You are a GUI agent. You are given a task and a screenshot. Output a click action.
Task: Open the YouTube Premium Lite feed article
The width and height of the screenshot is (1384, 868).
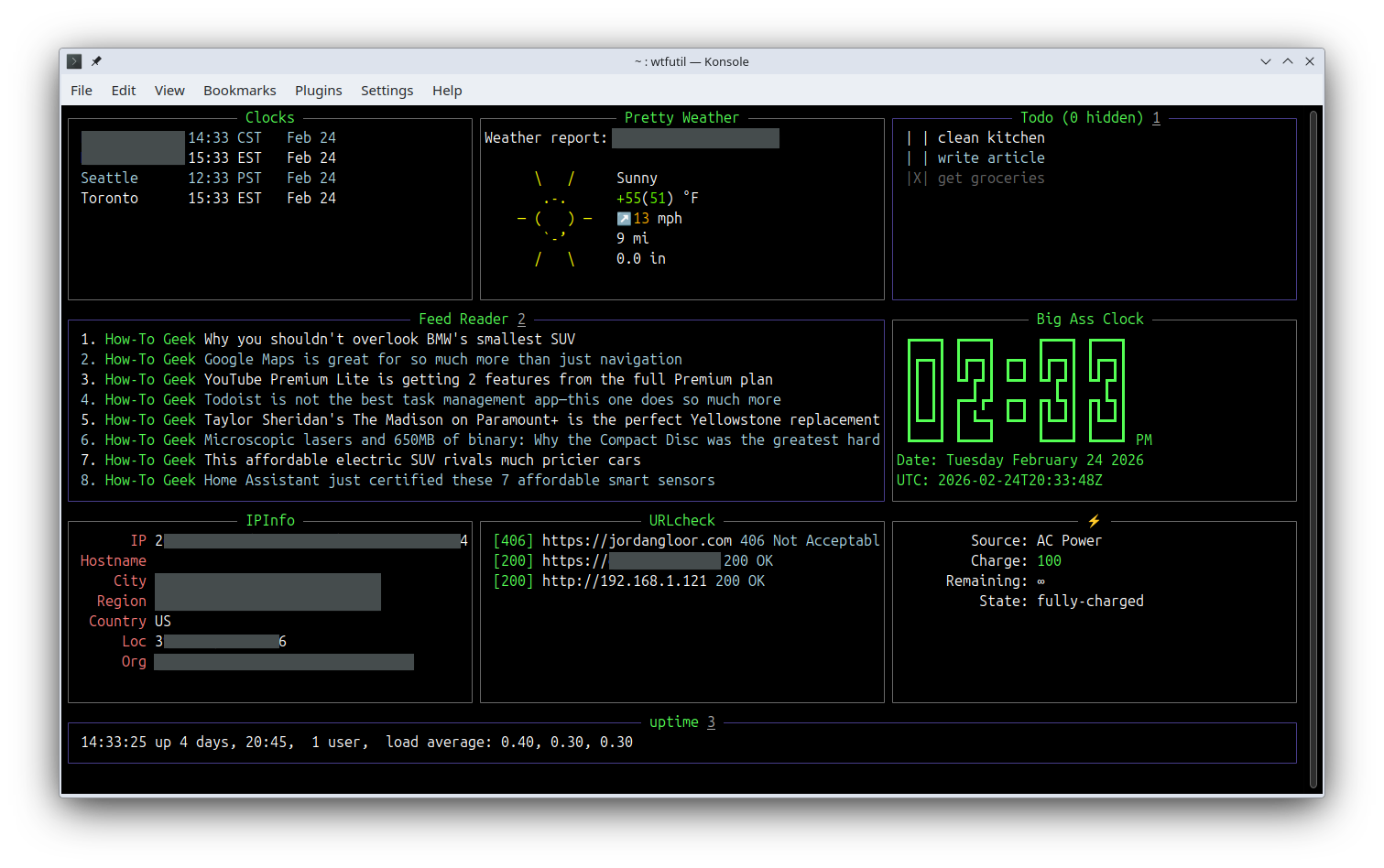click(x=427, y=379)
